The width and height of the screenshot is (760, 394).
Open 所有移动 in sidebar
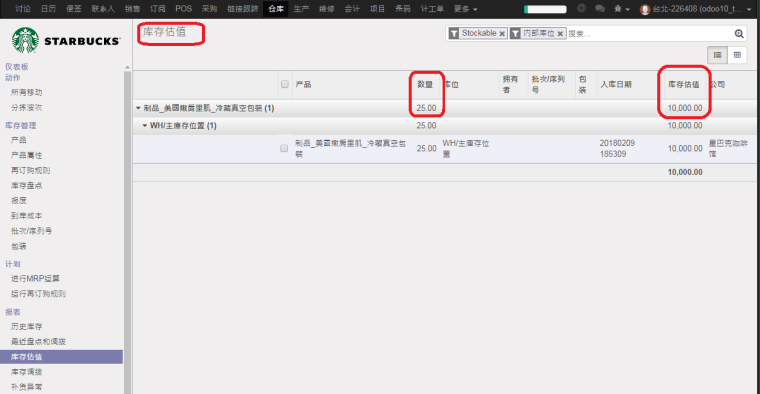tap(27, 92)
